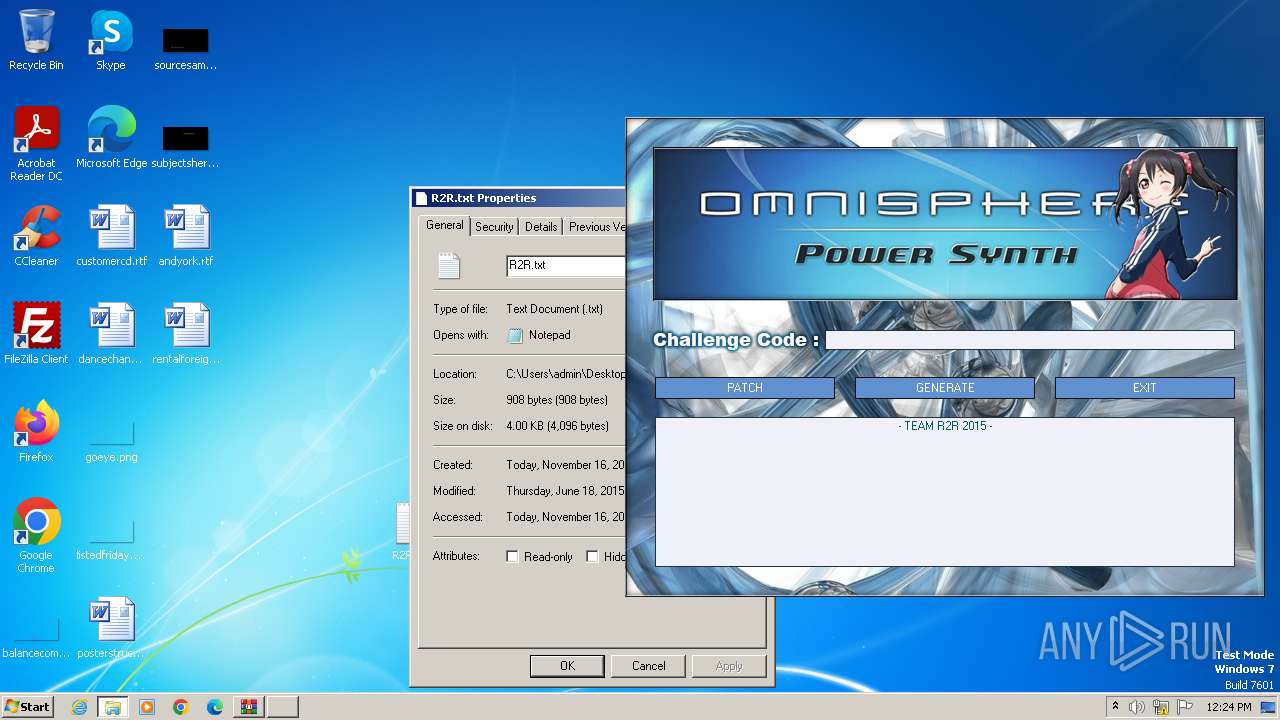Click the GENERATE button
This screenshot has width=1280, height=720.
point(945,388)
